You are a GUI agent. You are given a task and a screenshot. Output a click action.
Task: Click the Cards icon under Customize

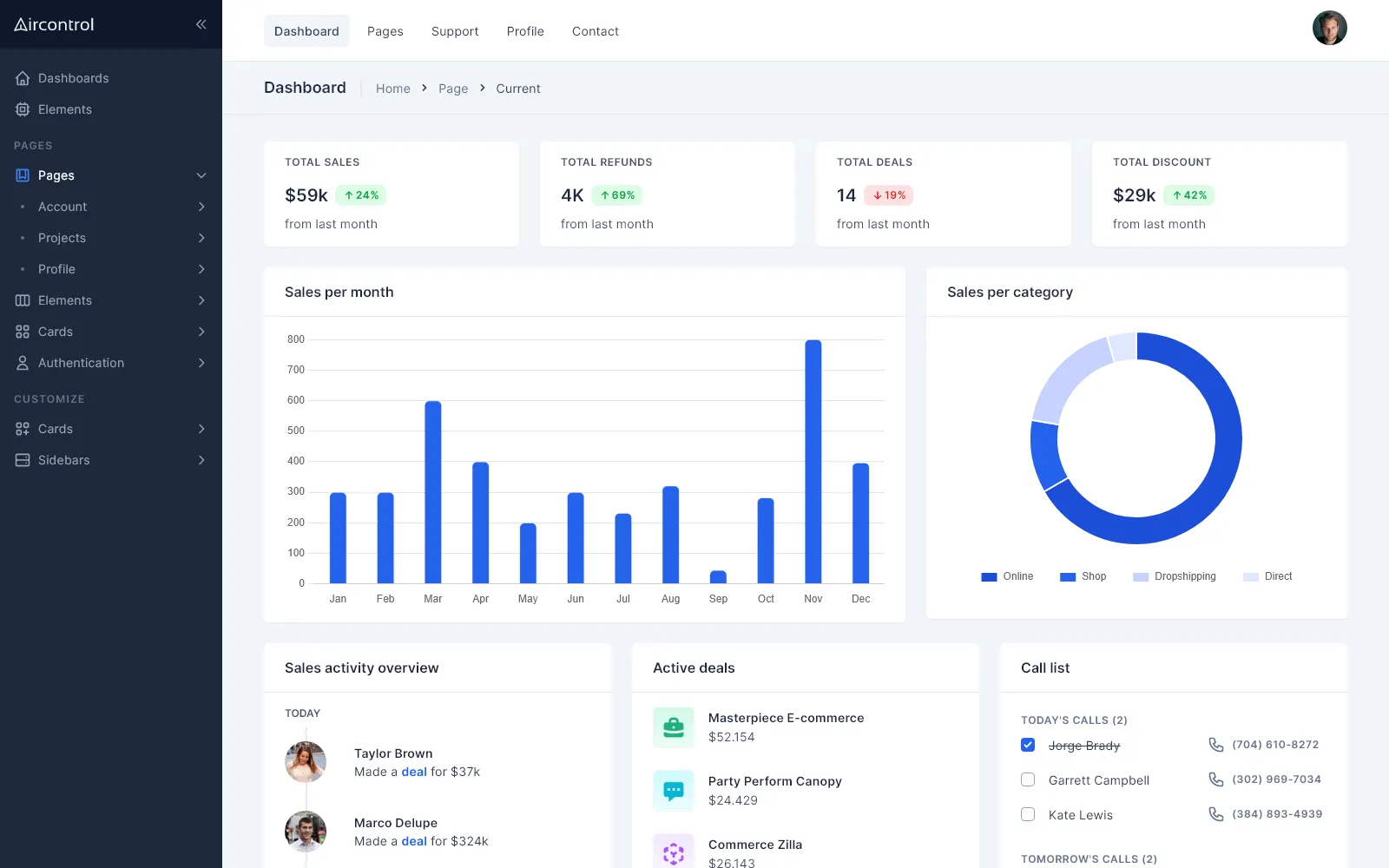tap(23, 429)
